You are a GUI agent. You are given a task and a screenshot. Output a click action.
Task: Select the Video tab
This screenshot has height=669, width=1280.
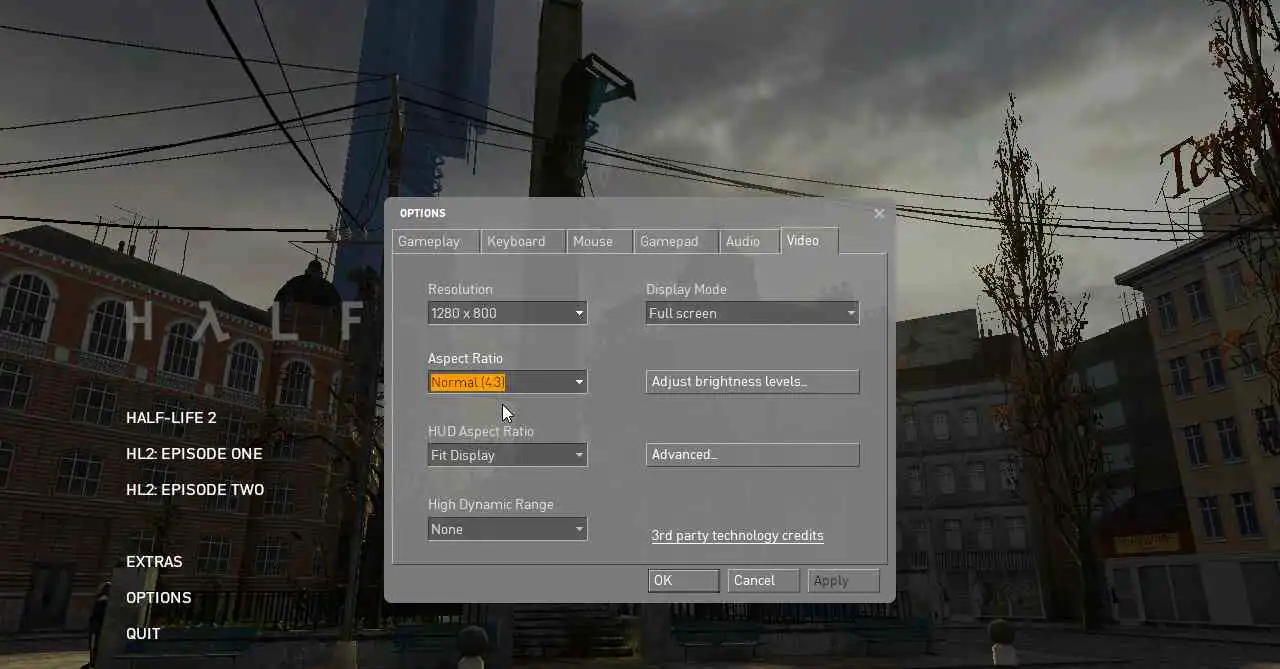(808, 240)
